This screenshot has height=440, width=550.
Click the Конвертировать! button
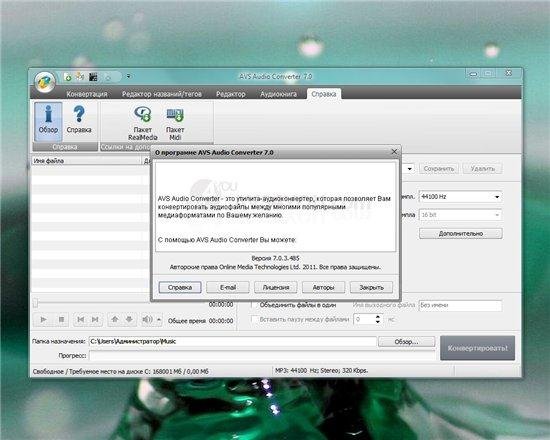(477, 348)
